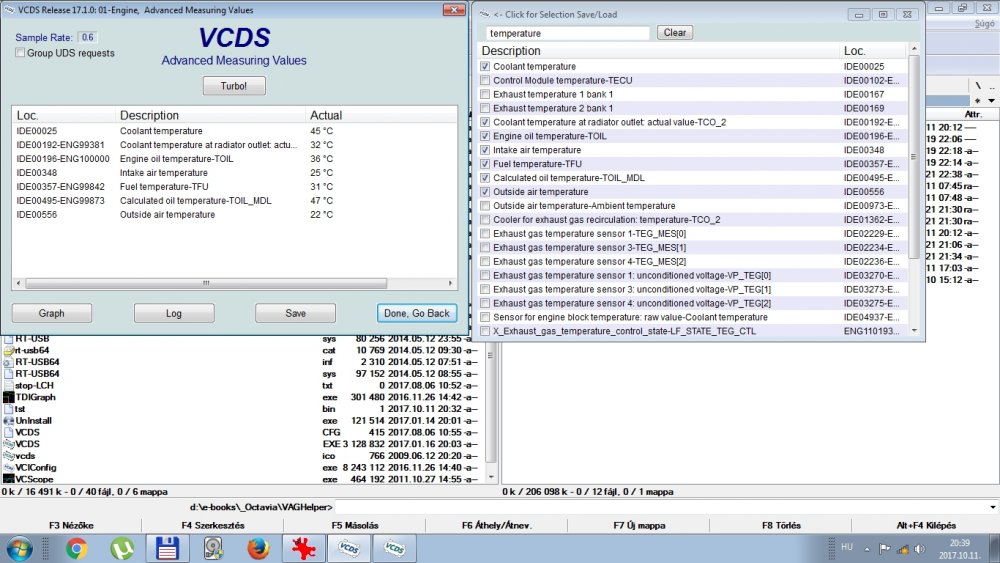The height and width of the screenshot is (563, 1000).
Task: Check 'Exhaust temperature 1 bank 1' box
Action: (x=485, y=94)
